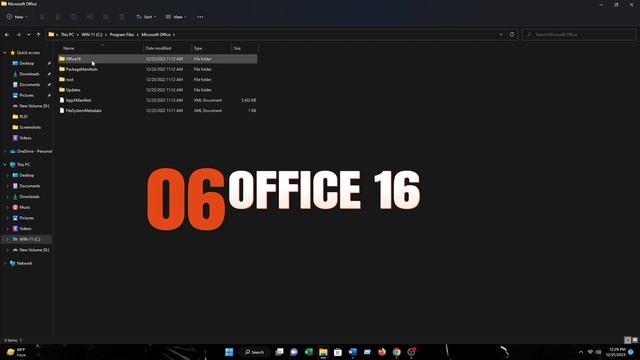Click Microsoft Office in the address breadcrumb
640x360 pixels.
[156, 35]
